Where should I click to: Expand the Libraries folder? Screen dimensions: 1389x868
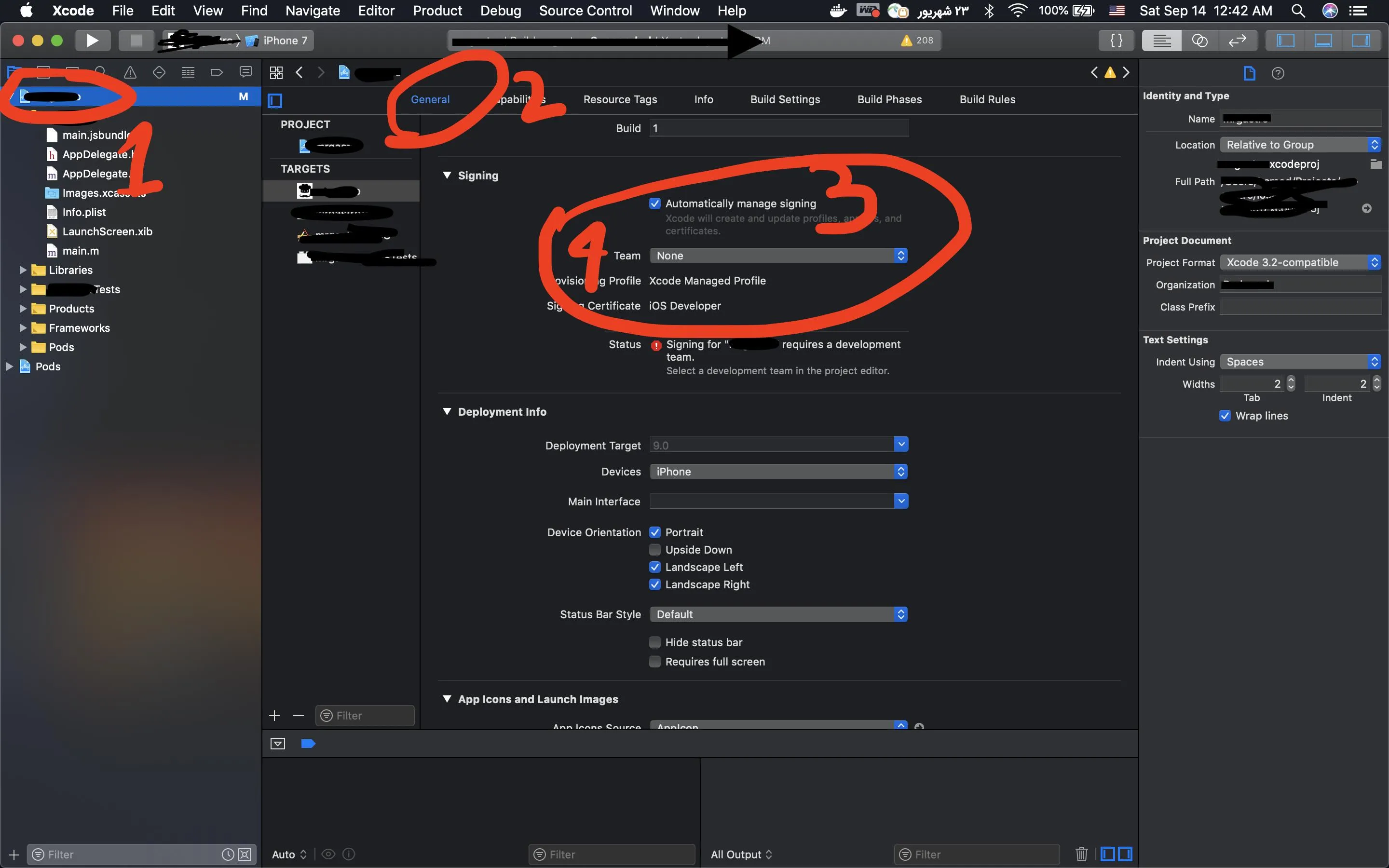pyautogui.click(x=23, y=270)
